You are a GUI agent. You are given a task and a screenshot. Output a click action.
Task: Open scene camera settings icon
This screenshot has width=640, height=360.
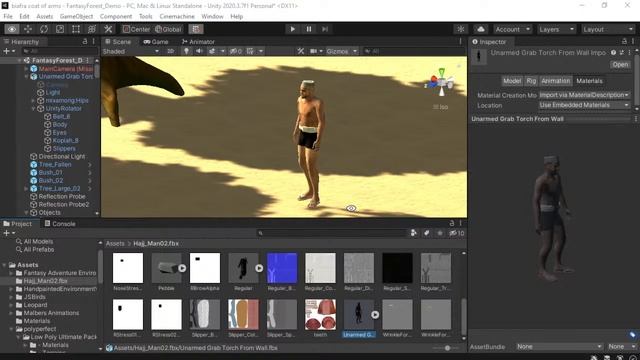click(x=313, y=51)
